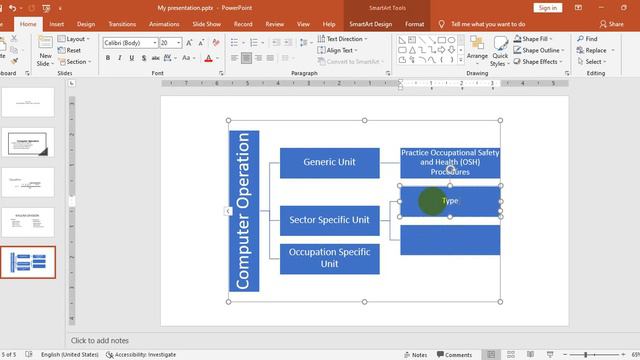Click the spell check status icon
The width and height of the screenshot is (640, 360).
(x=29, y=354)
